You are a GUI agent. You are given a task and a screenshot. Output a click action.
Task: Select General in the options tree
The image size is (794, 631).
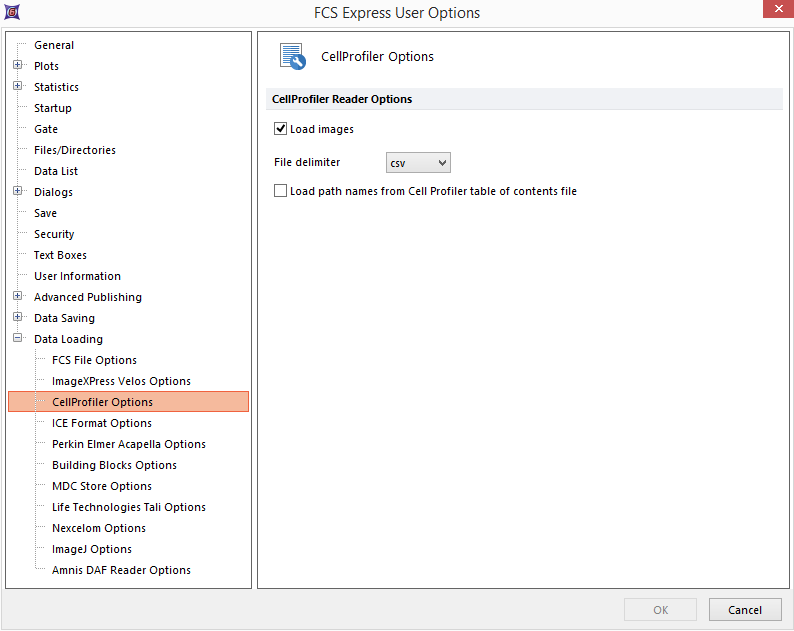pos(54,45)
